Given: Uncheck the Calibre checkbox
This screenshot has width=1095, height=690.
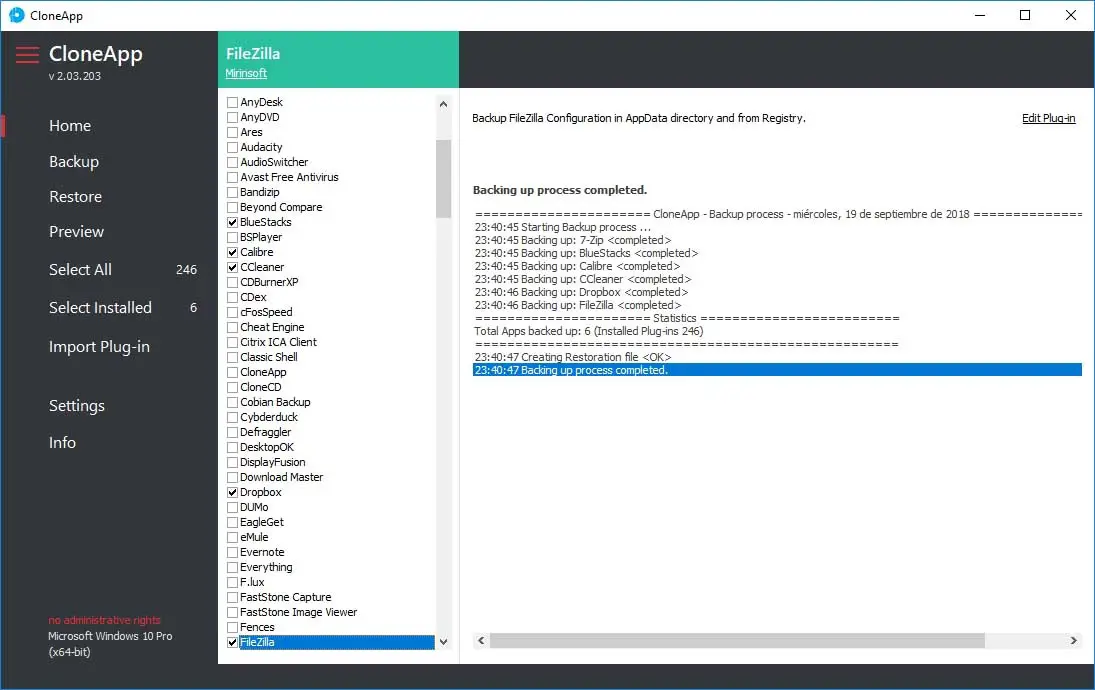Looking at the screenshot, I should pos(233,253).
